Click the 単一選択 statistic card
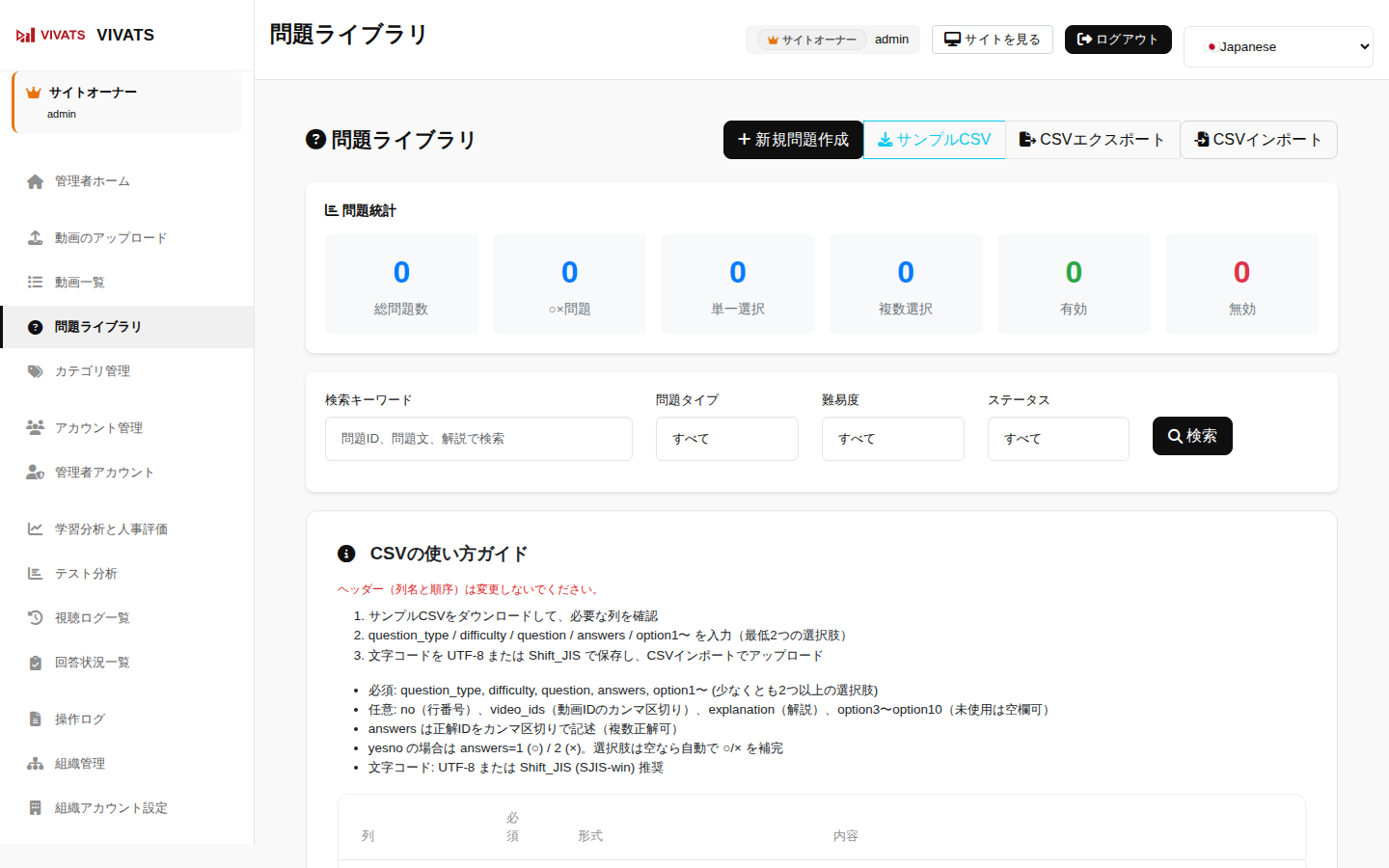Viewport: 1389px width, 868px height. pyautogui.click(x=738, y=284)
